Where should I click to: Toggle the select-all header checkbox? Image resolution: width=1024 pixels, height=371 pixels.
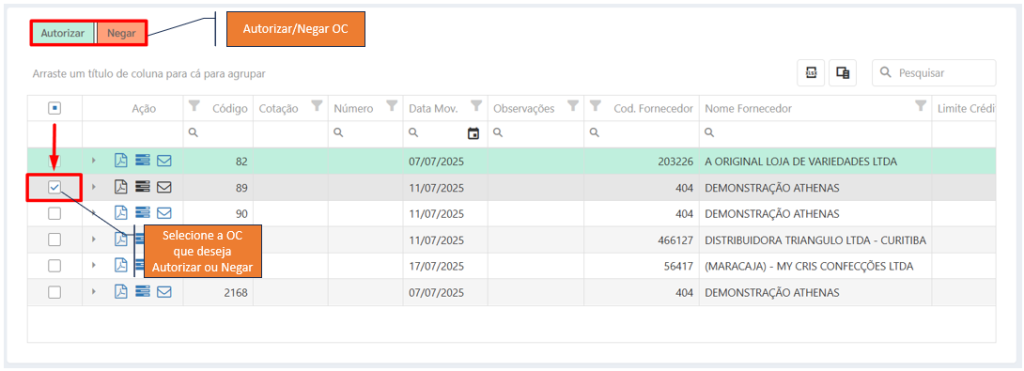55,108
